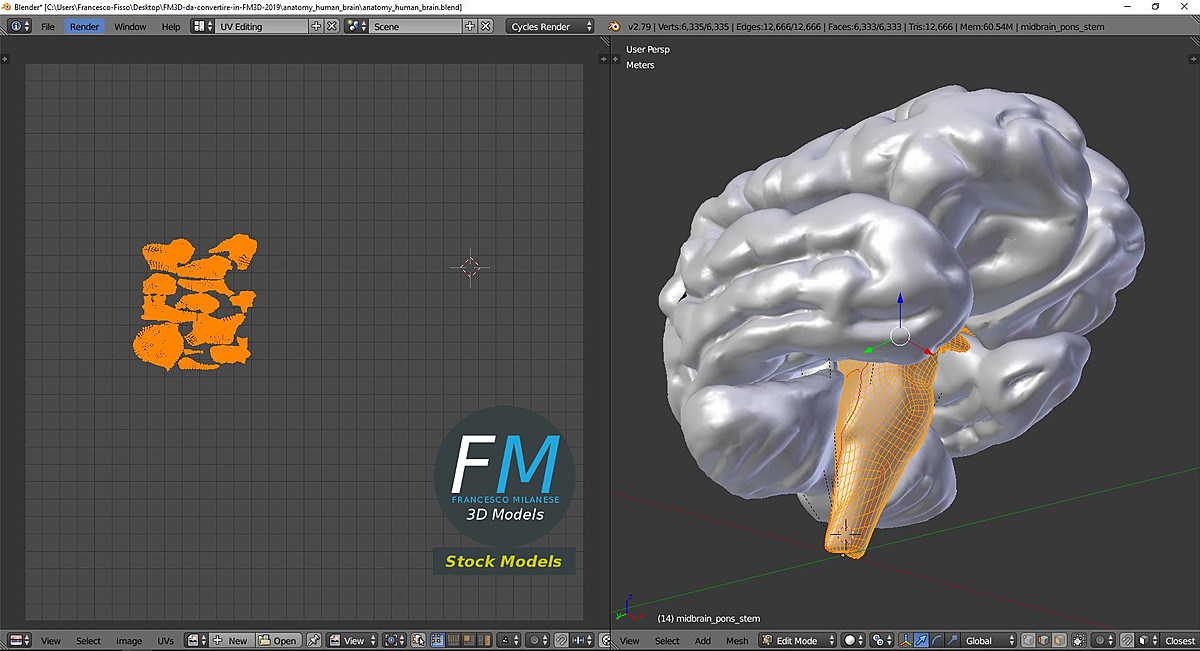Enable UV sync selection toggle
This screenshot has height=651, width=1200.
[x=417, y=640]
